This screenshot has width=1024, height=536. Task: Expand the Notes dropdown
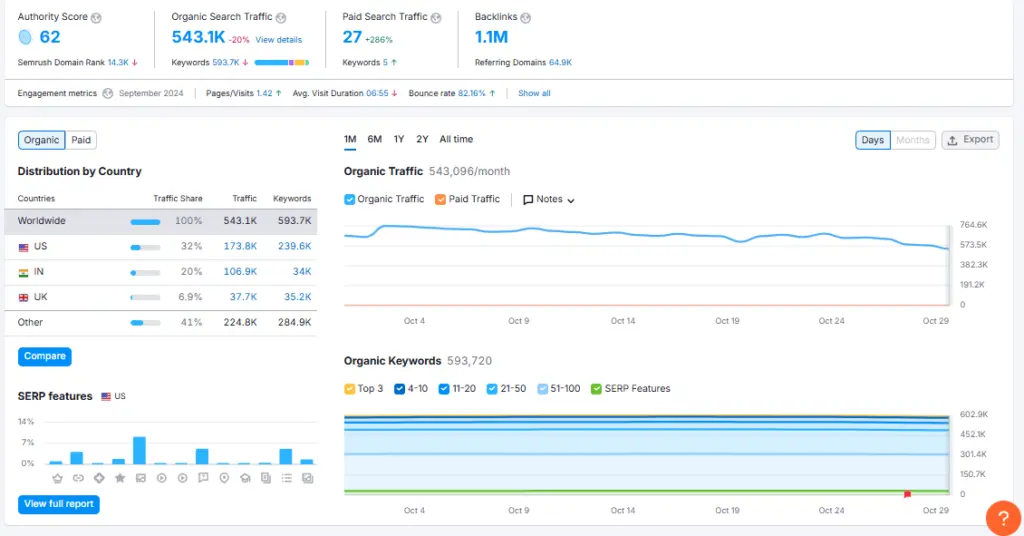549,199
